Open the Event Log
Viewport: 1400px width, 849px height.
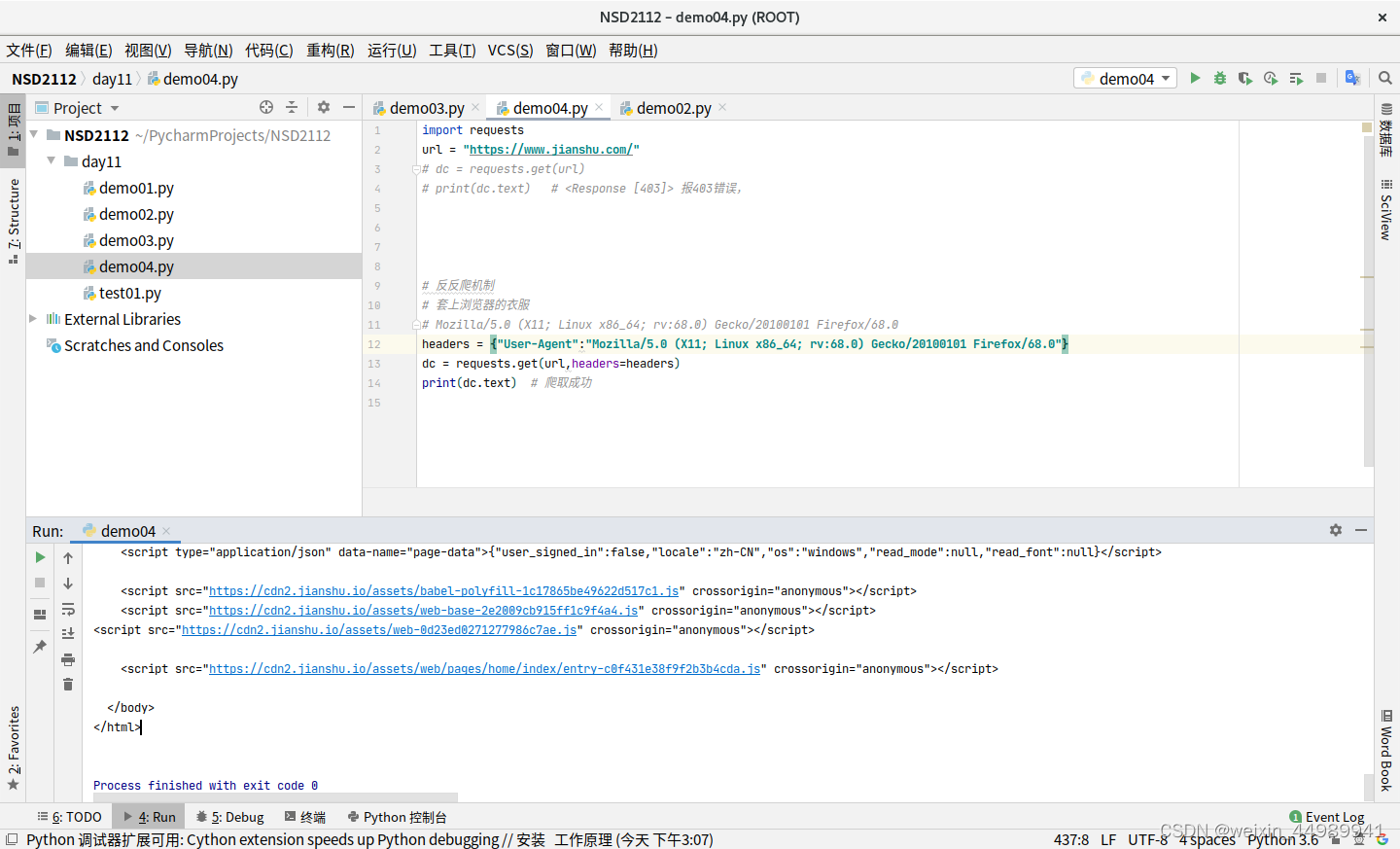pyautogui.click(x=1327, y=817)
